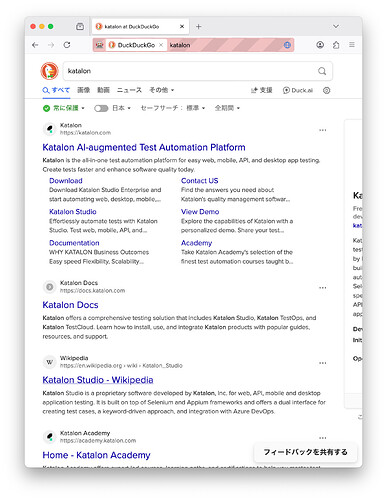Remove the DuckDuckGo search engine chip

(x=161, y=45)
